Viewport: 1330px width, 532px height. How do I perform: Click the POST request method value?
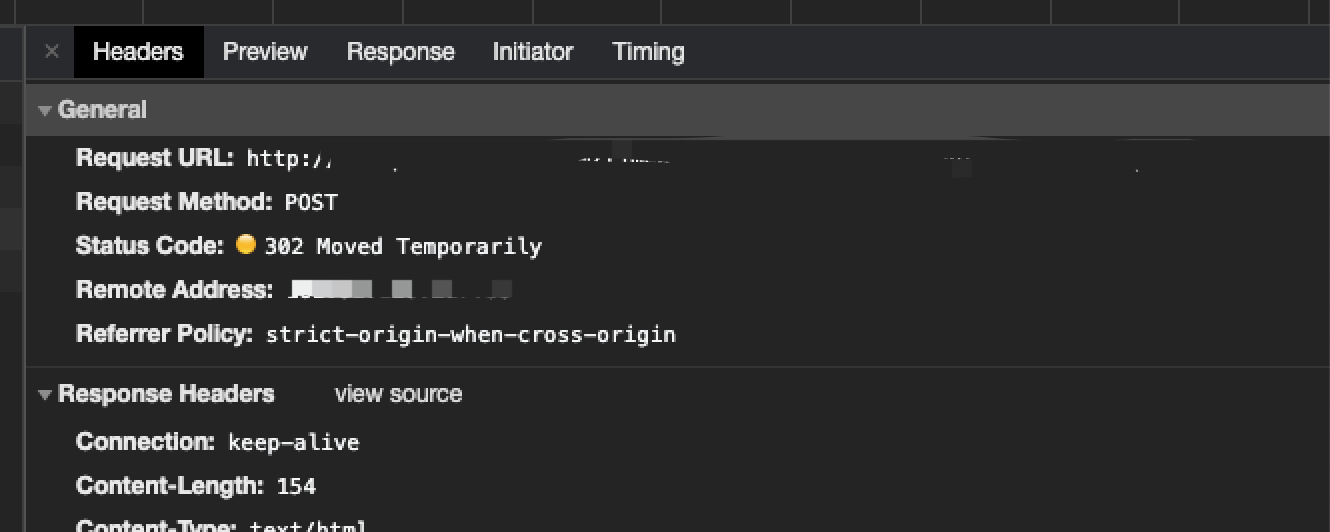311,203
